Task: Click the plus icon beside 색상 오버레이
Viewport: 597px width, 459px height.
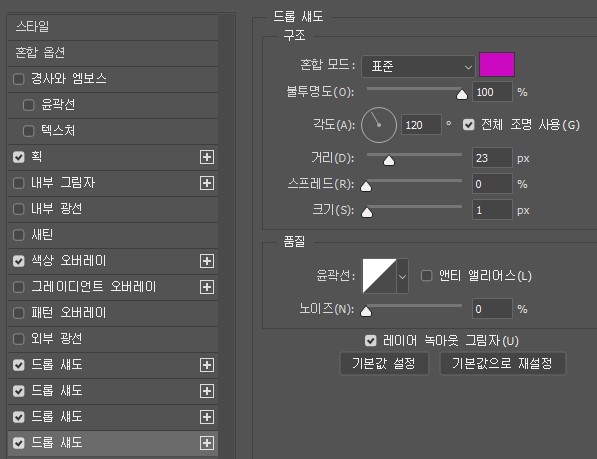Action: coord(207,261)
